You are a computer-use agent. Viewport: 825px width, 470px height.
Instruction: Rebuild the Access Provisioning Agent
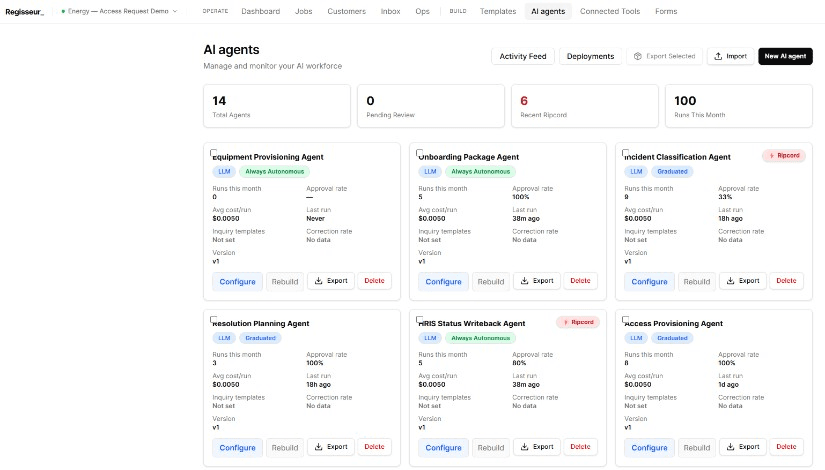(x=697, y=448)
